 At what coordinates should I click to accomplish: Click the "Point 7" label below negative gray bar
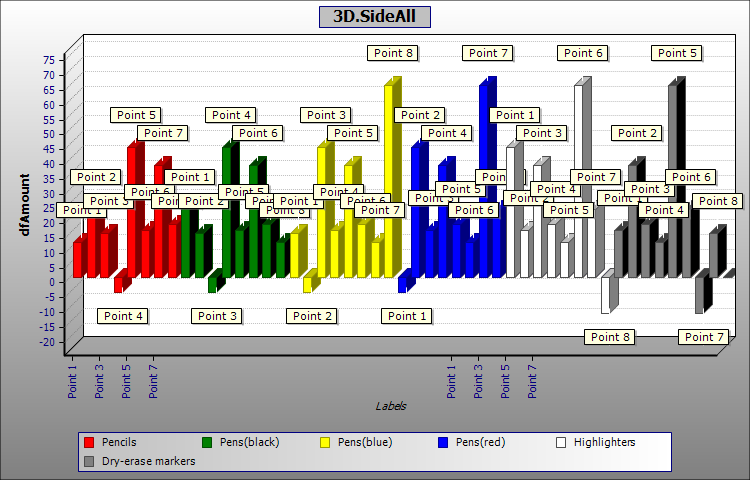pyautogui.click(x=704, y=337)
